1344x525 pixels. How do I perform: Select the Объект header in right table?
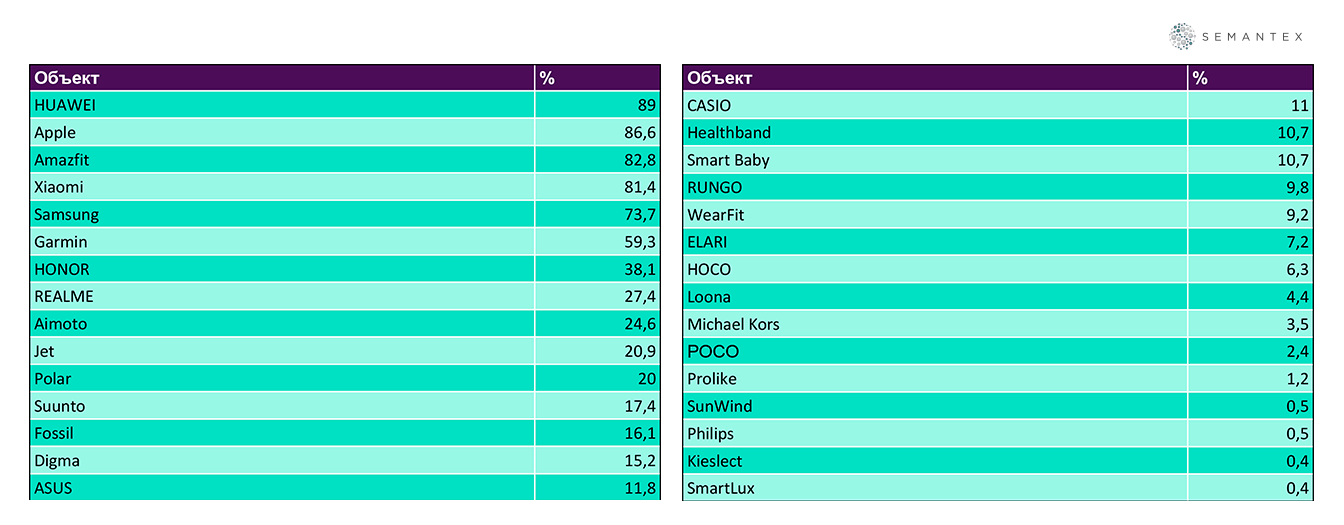coord(720,78)
